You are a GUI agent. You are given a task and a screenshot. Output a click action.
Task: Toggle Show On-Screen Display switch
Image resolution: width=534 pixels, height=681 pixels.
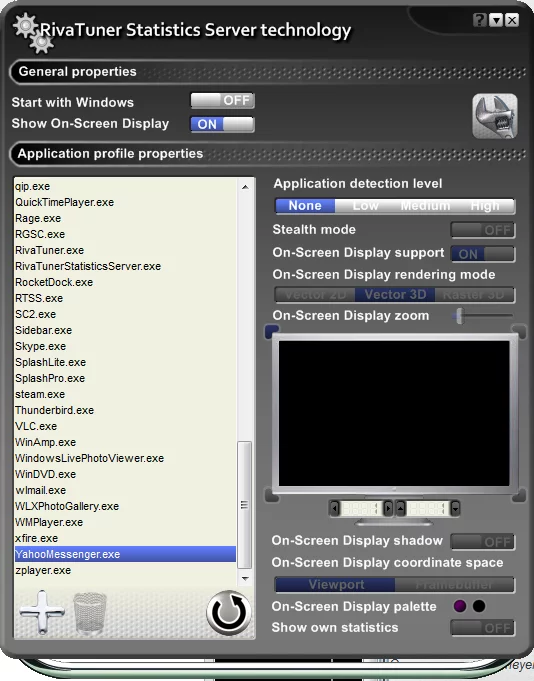[222, 124]
